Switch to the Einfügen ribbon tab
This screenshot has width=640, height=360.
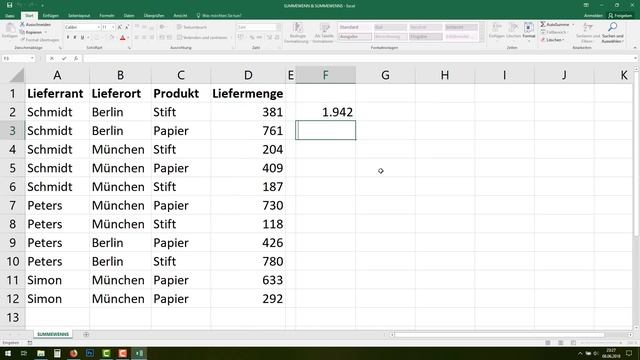[51, 16]
